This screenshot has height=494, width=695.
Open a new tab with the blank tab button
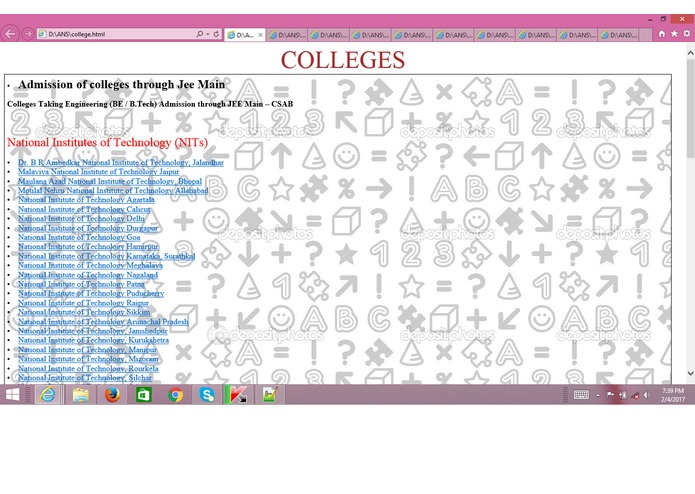645,35
